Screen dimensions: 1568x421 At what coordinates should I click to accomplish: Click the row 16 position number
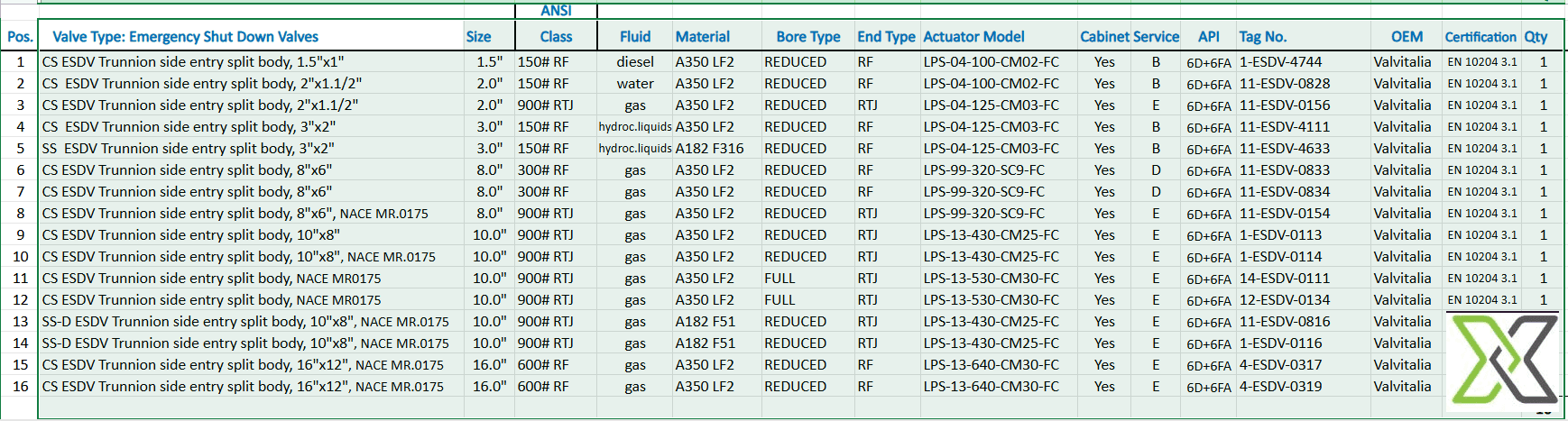tap(20, 387)
